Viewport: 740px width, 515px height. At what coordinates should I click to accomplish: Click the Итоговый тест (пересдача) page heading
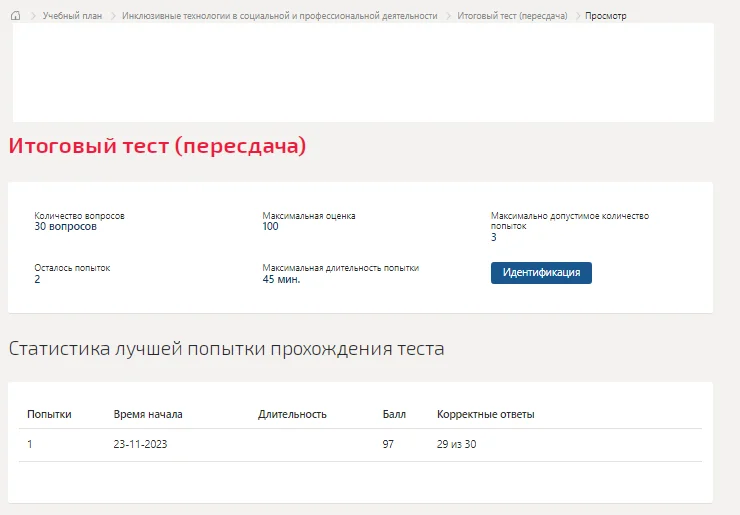157,145
